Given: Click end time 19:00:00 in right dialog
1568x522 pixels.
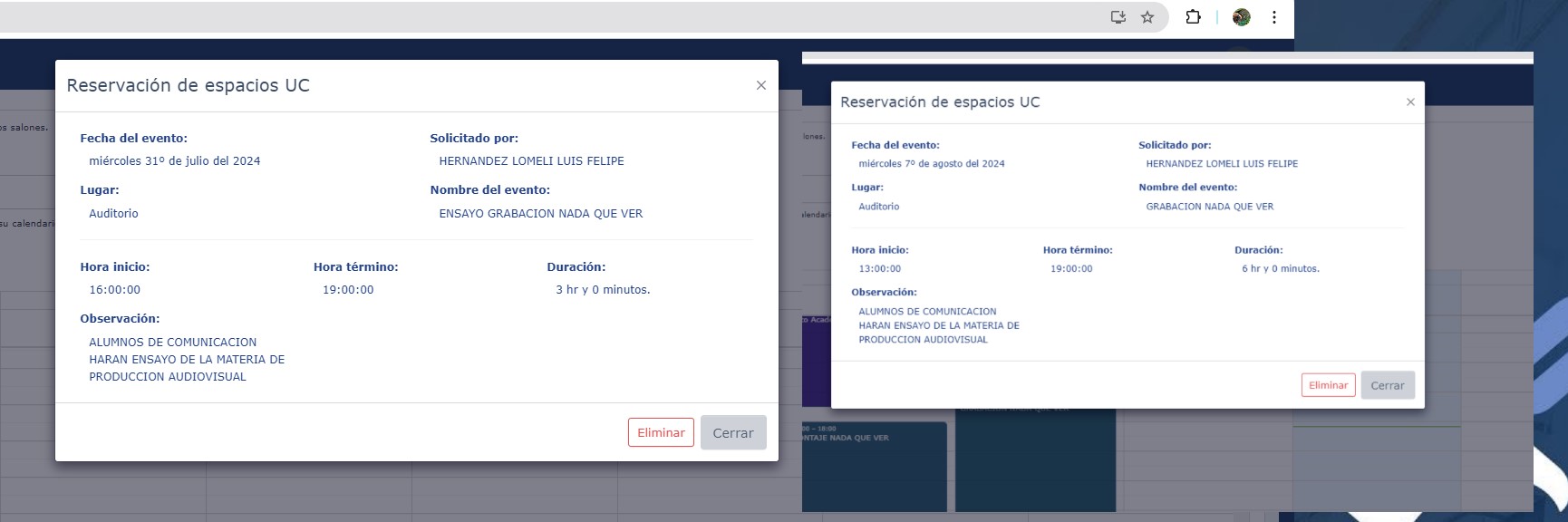Looking at the screenshot, I should click(x=1071, y=269).
